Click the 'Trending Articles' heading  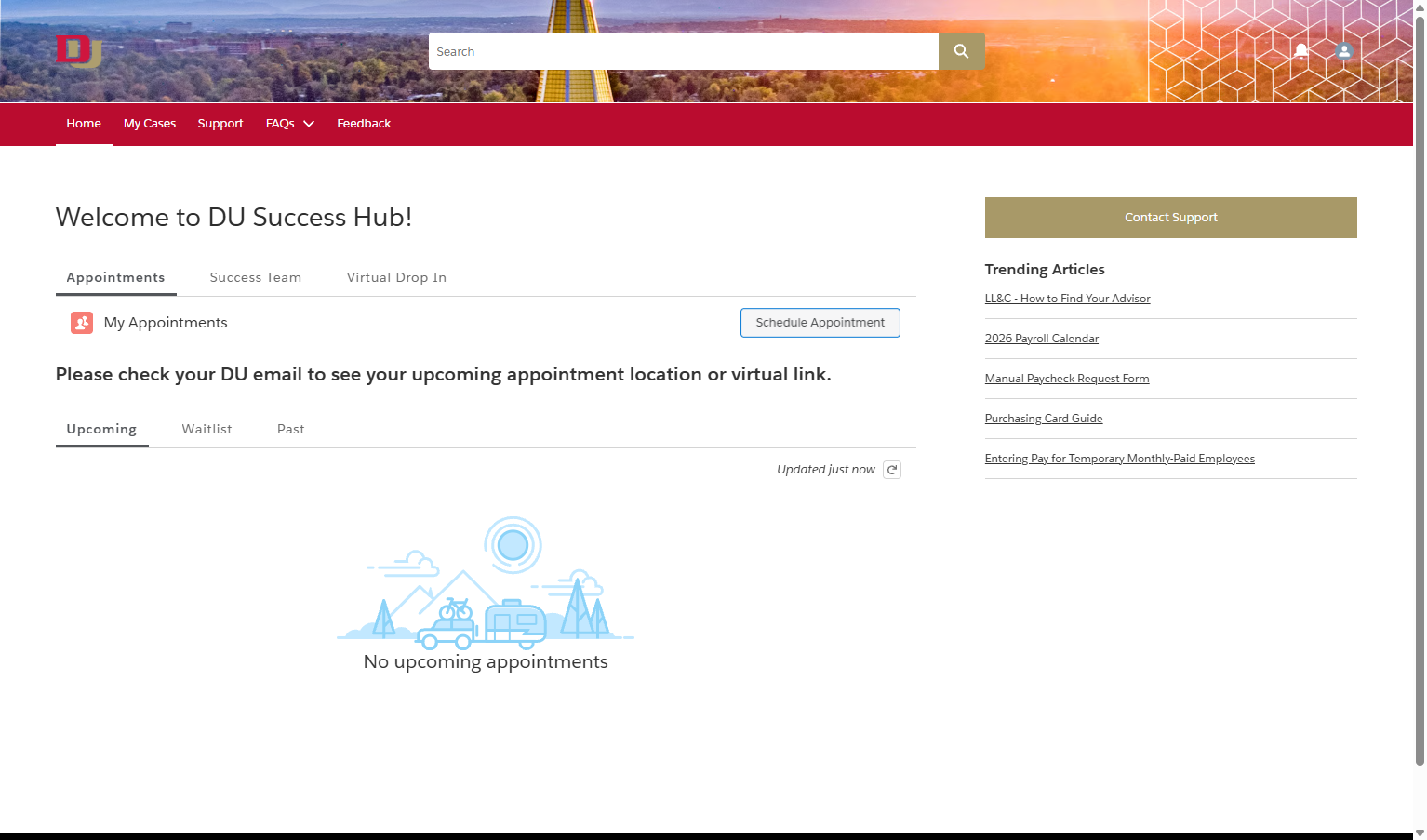coord(1045,270)
